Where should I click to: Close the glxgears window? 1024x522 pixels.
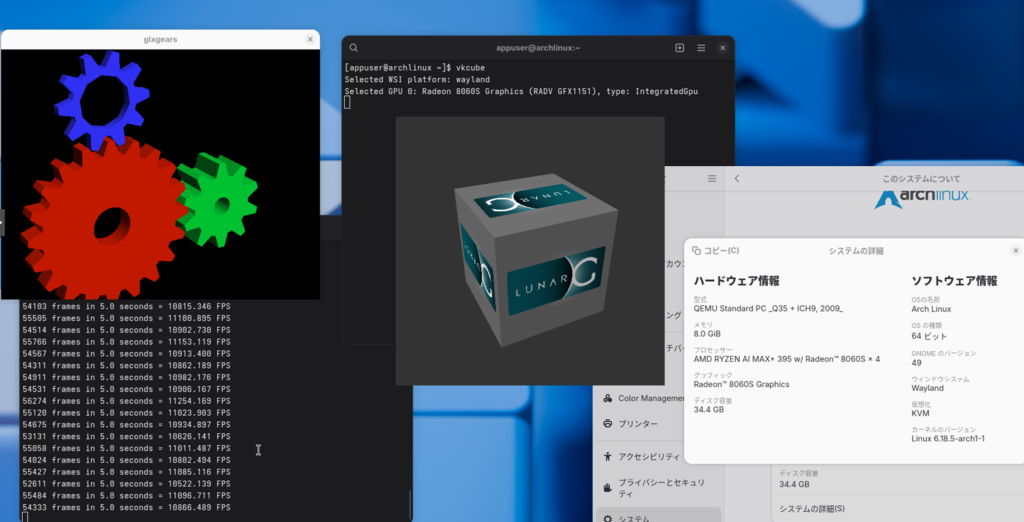pyautogui.click(x=310, y=39)
